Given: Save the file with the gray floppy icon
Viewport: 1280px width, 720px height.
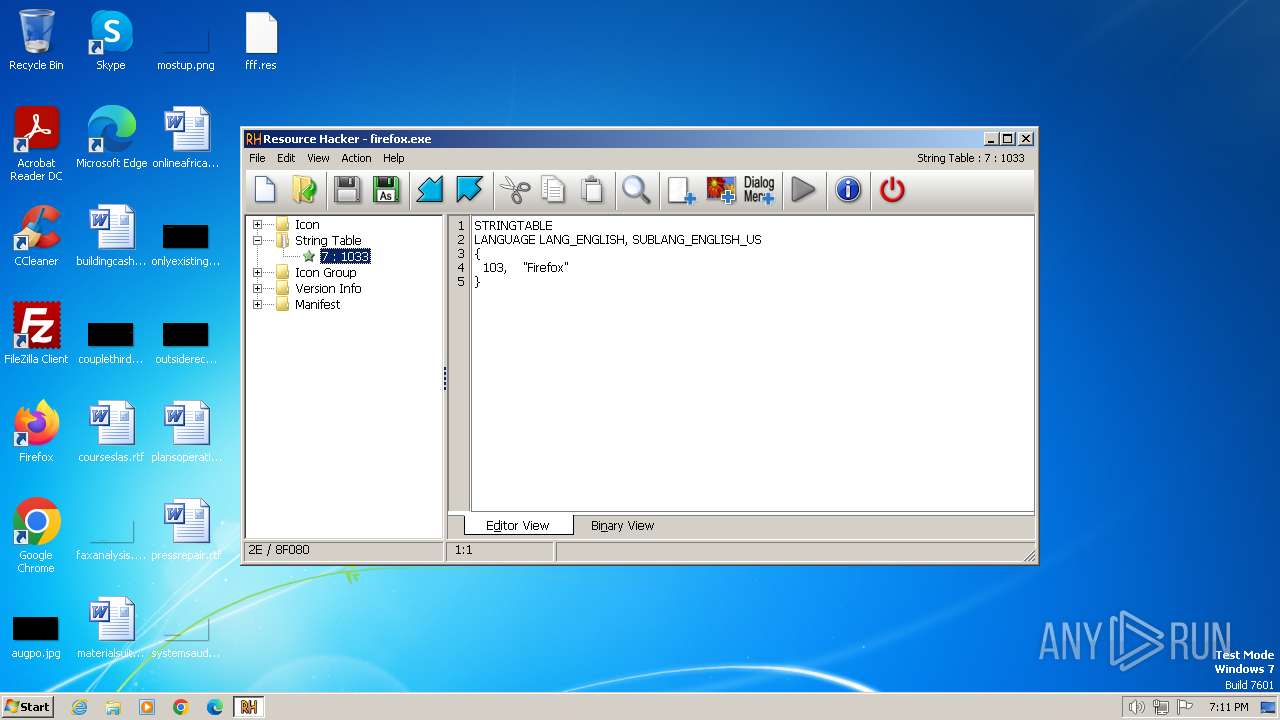Looking at the screenshot, I should 347,189.
